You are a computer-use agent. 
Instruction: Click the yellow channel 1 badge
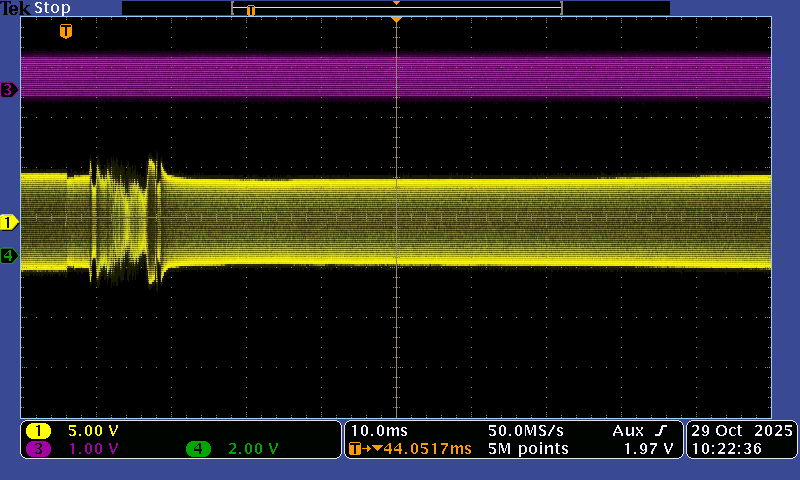pyautogui.click(x=39, y=431)
